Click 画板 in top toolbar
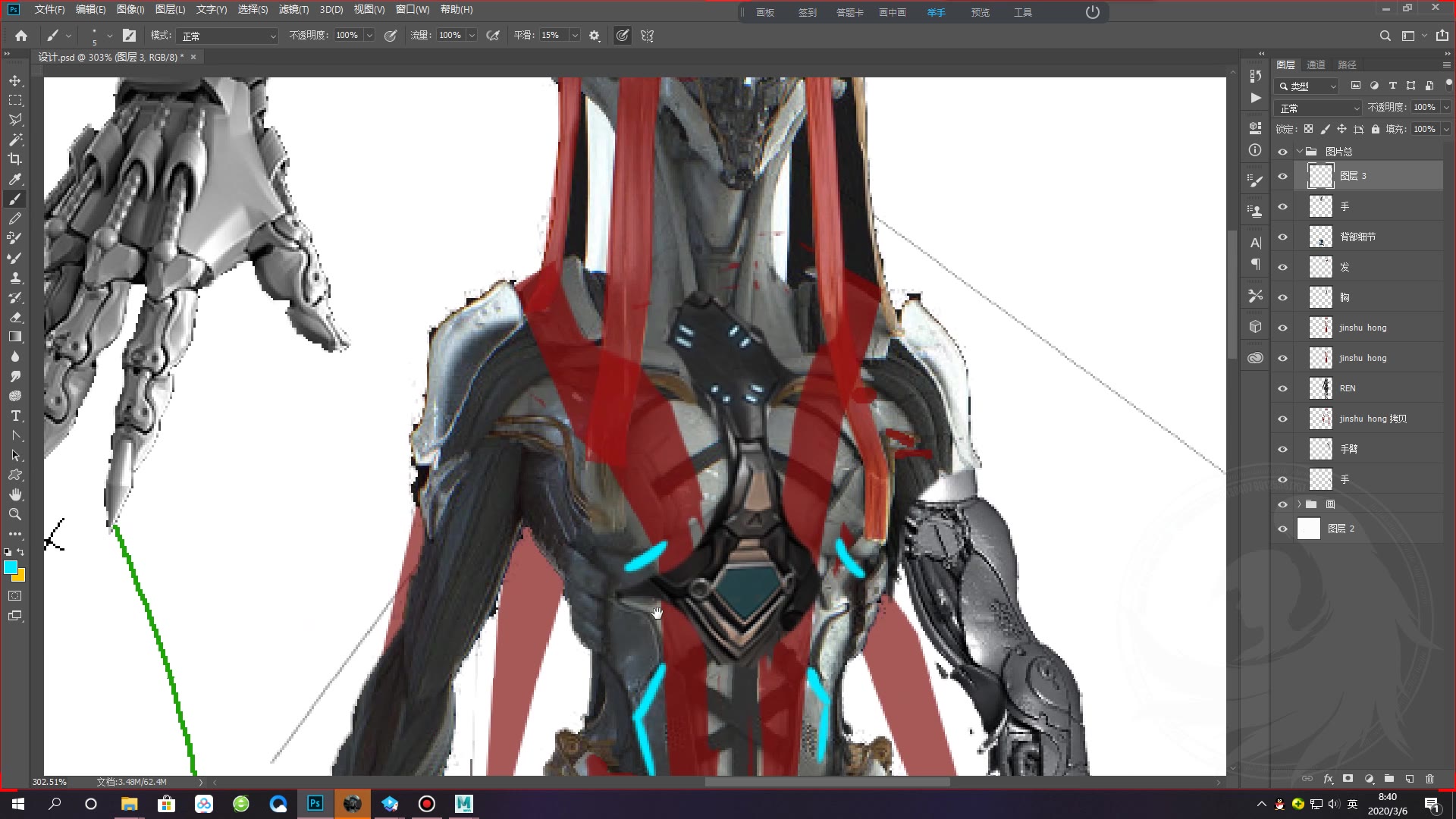Viewport: 1456px width, 819px height. (x=765, y=12)
